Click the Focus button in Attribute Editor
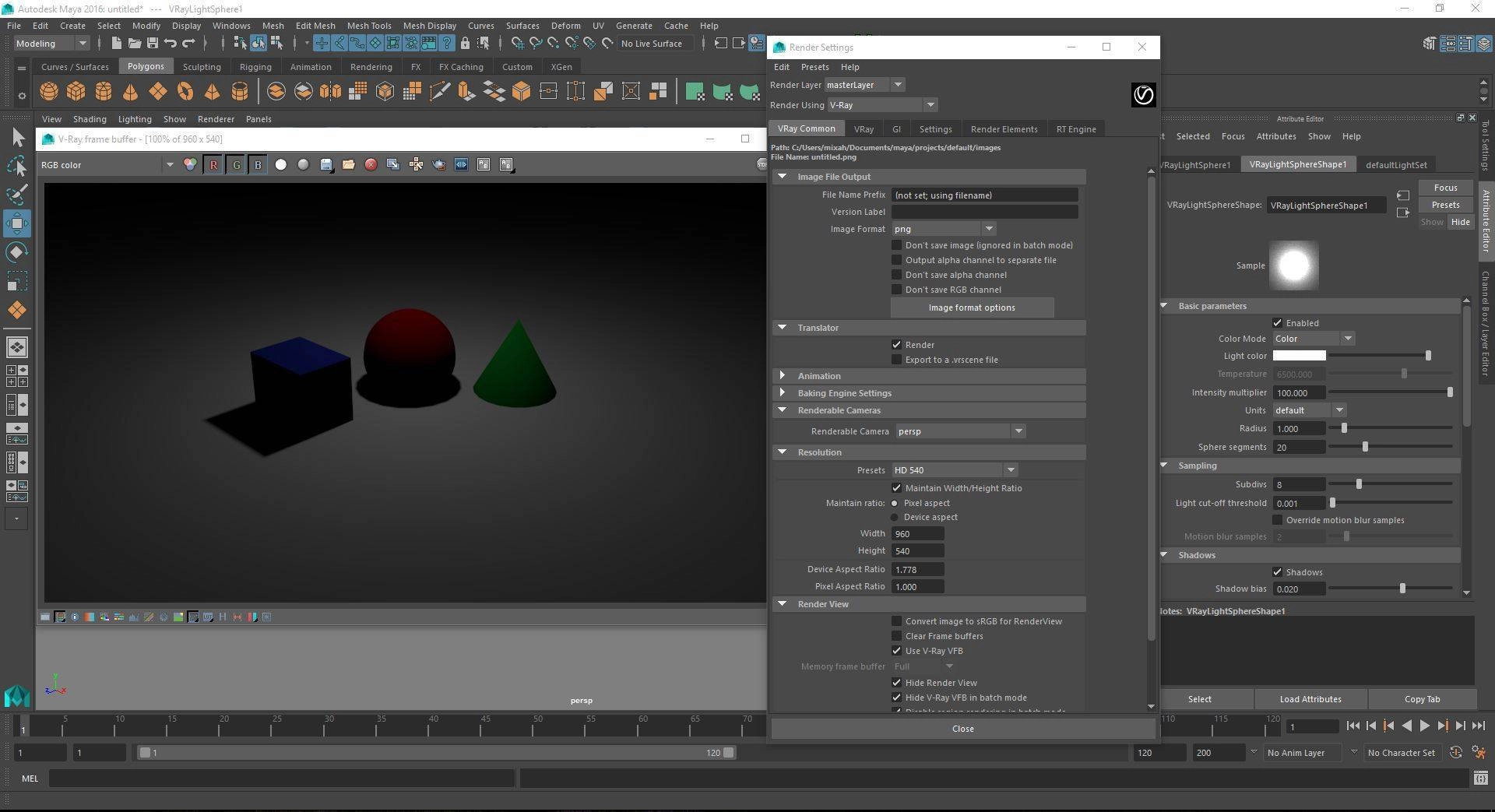Screen dimensions: 1495x812 coord(1445,188)
